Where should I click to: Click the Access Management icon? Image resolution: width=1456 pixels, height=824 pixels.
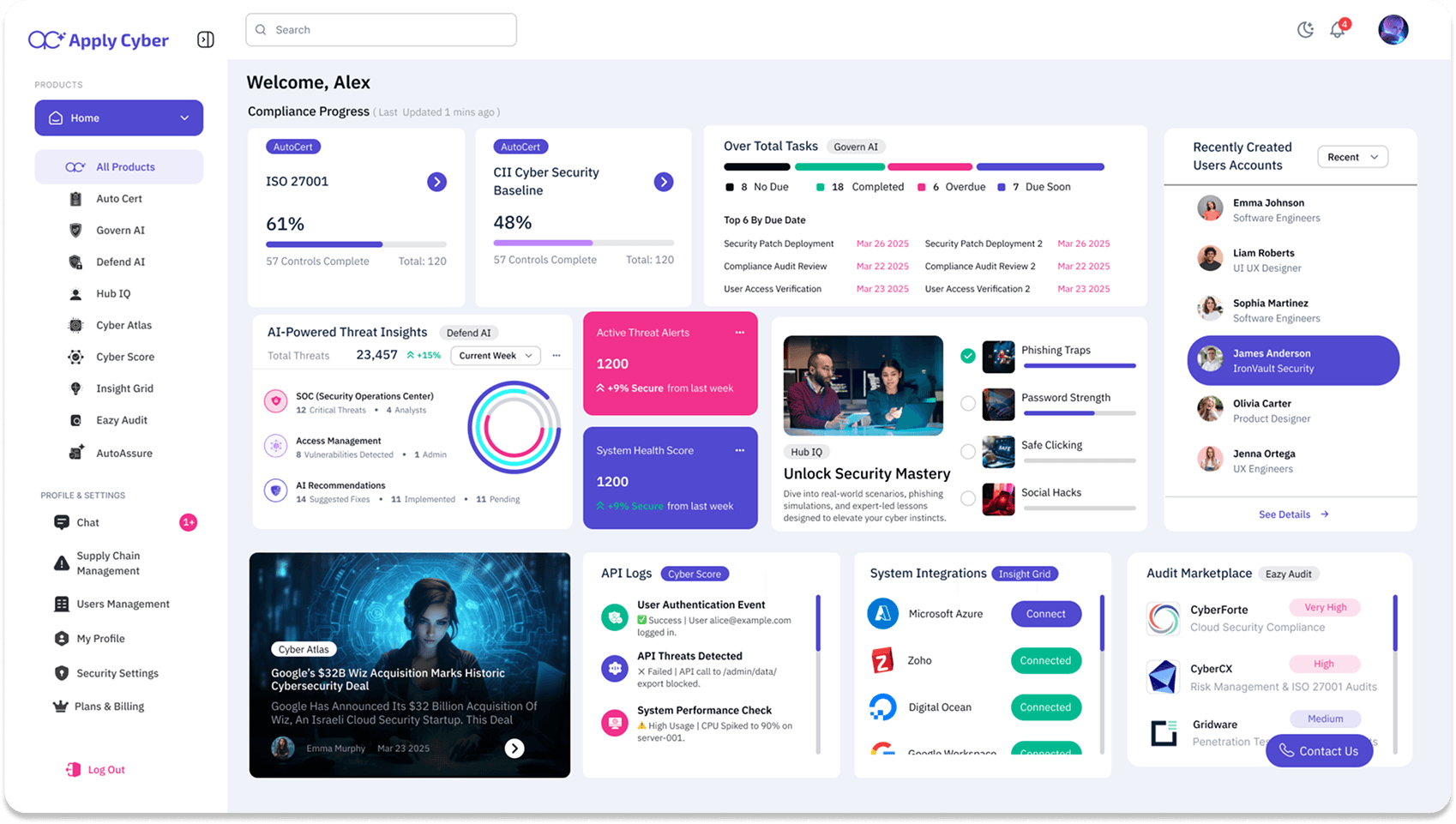[276, 446]
